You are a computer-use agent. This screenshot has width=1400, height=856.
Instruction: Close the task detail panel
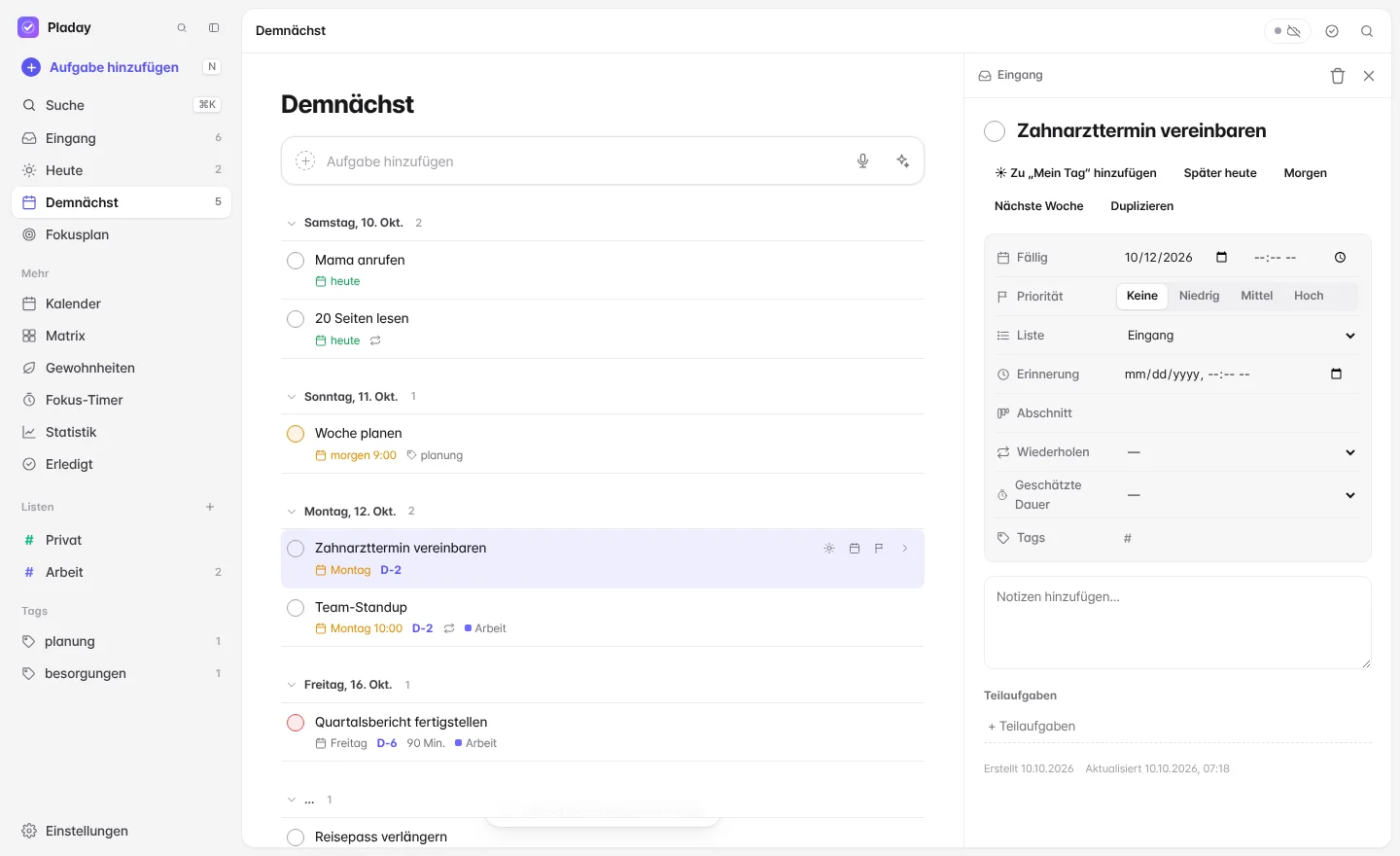1369,76
